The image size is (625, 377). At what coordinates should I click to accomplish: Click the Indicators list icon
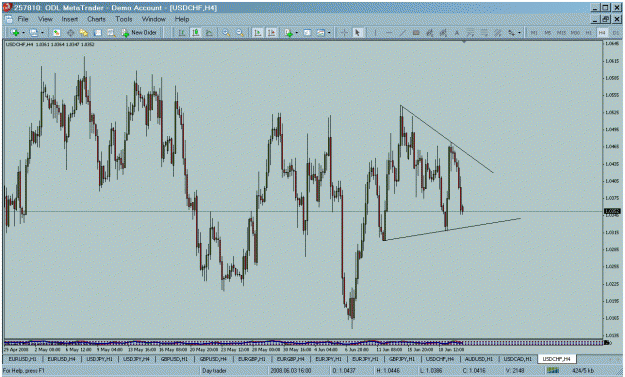(x=289, y=33)
